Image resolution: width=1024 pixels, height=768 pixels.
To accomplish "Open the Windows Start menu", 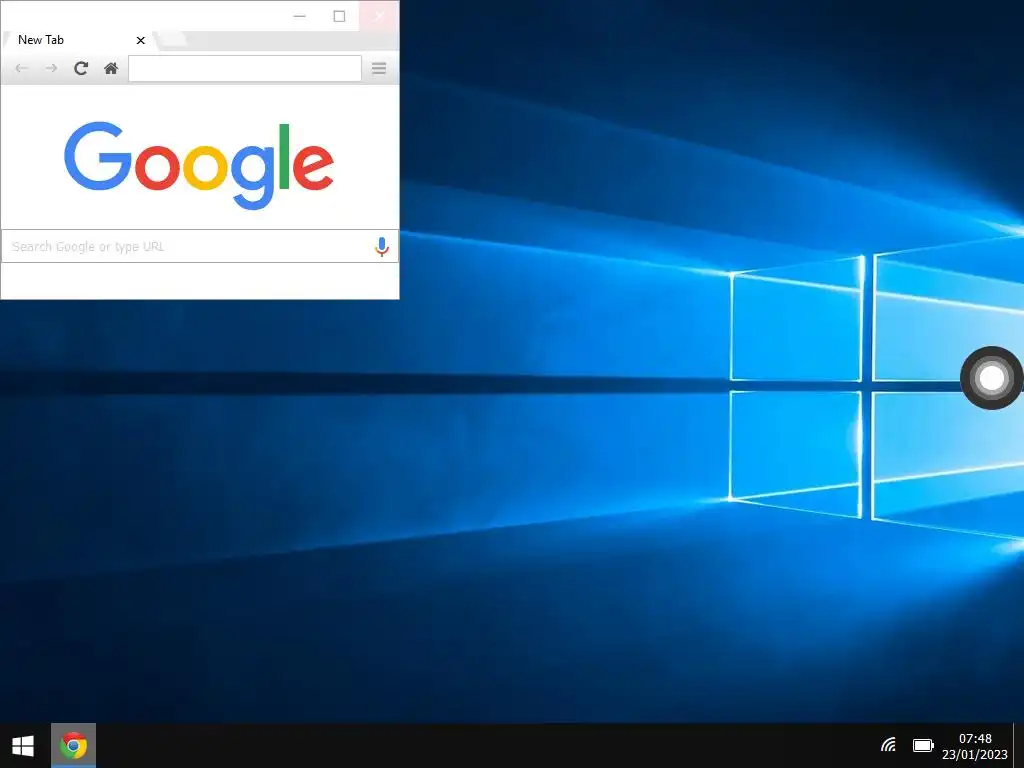I will (x=24, y=746).
